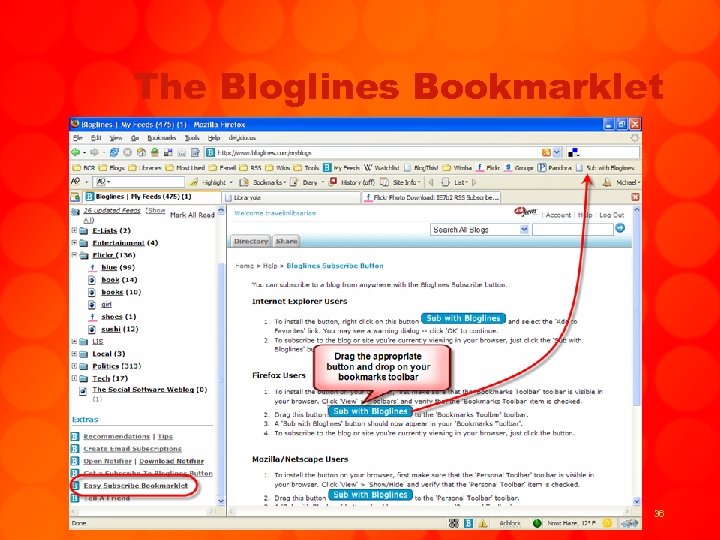720x540 pixels.
Task: Expand the Politics folder
Action: pos(74,366)
